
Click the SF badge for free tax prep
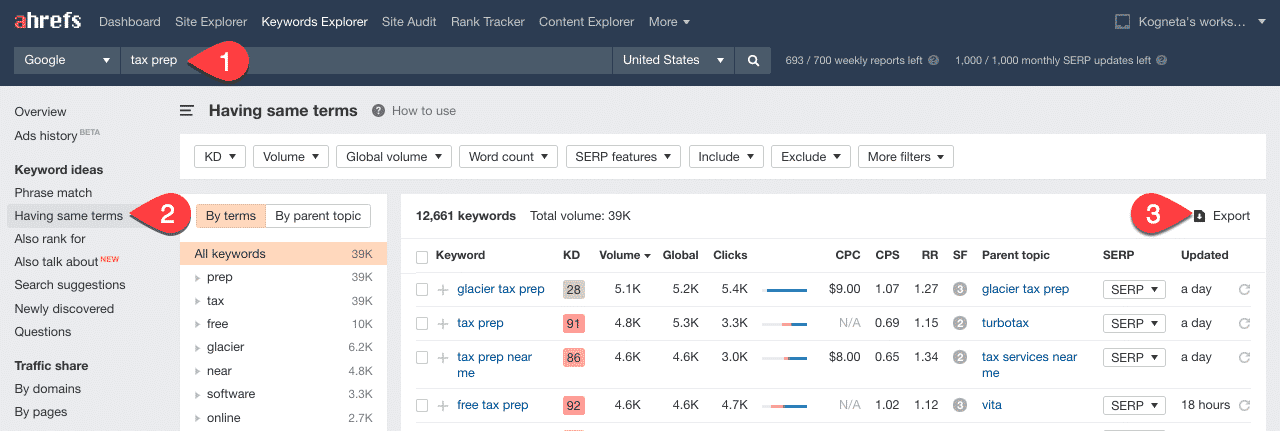pos(959,405)
